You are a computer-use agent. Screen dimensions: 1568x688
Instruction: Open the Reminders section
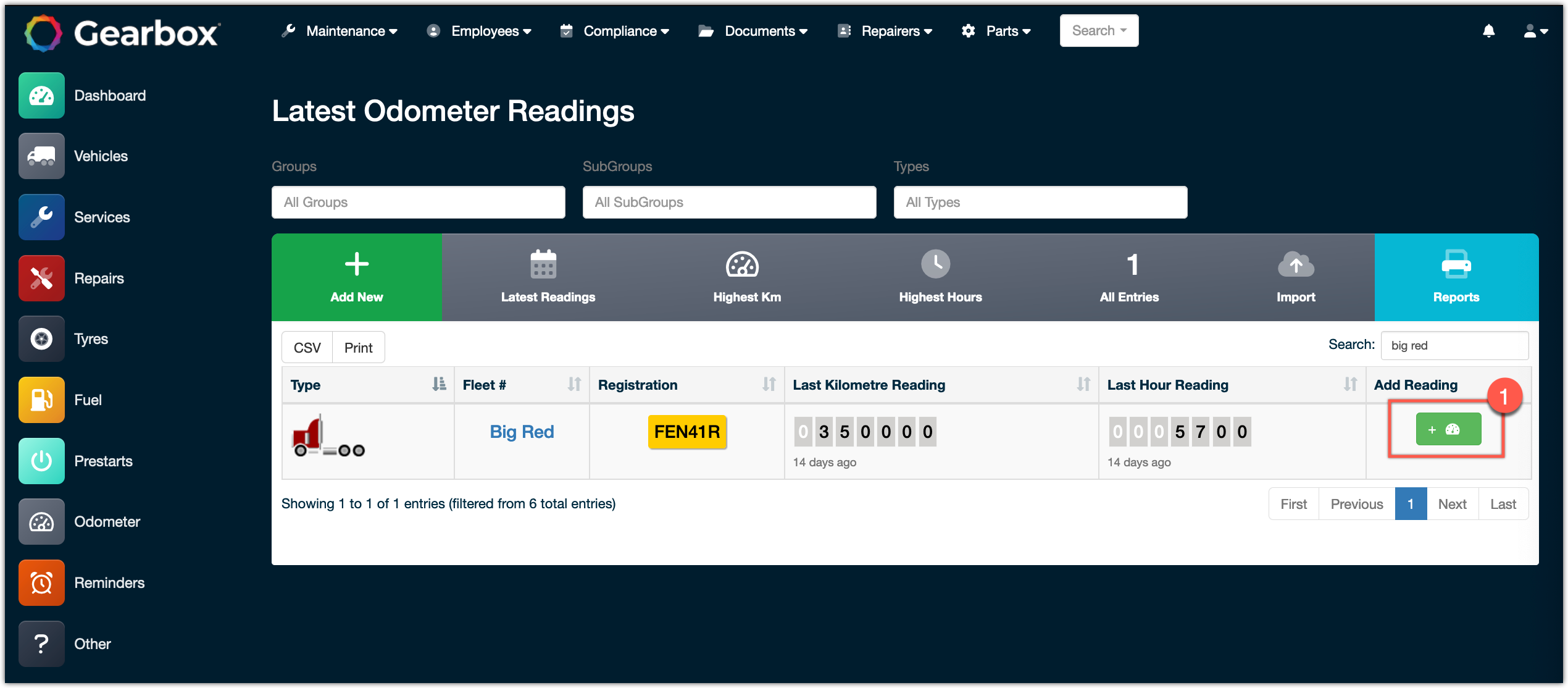pyautogui.click(x=41, y=582)
